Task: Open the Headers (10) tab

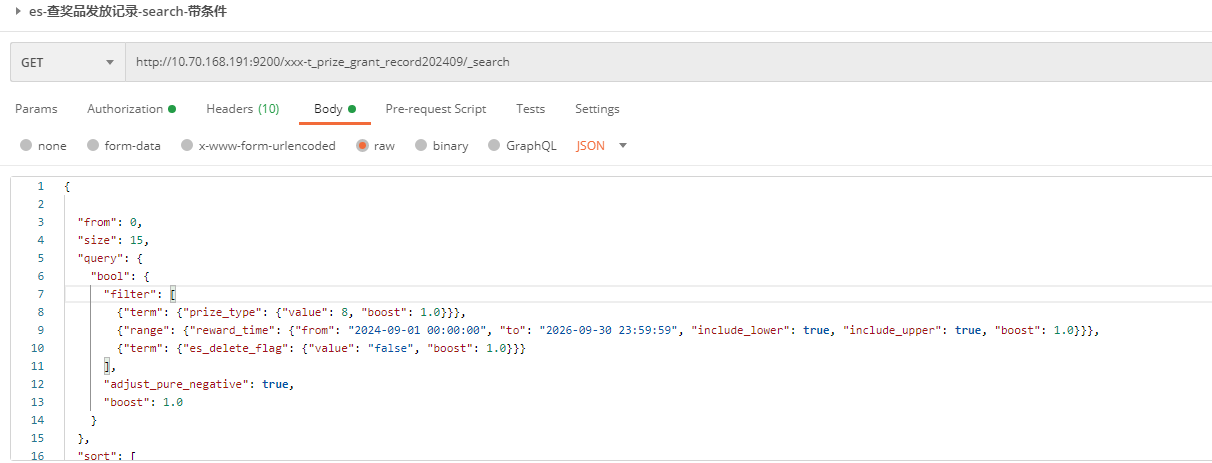Action: (242, 109)
